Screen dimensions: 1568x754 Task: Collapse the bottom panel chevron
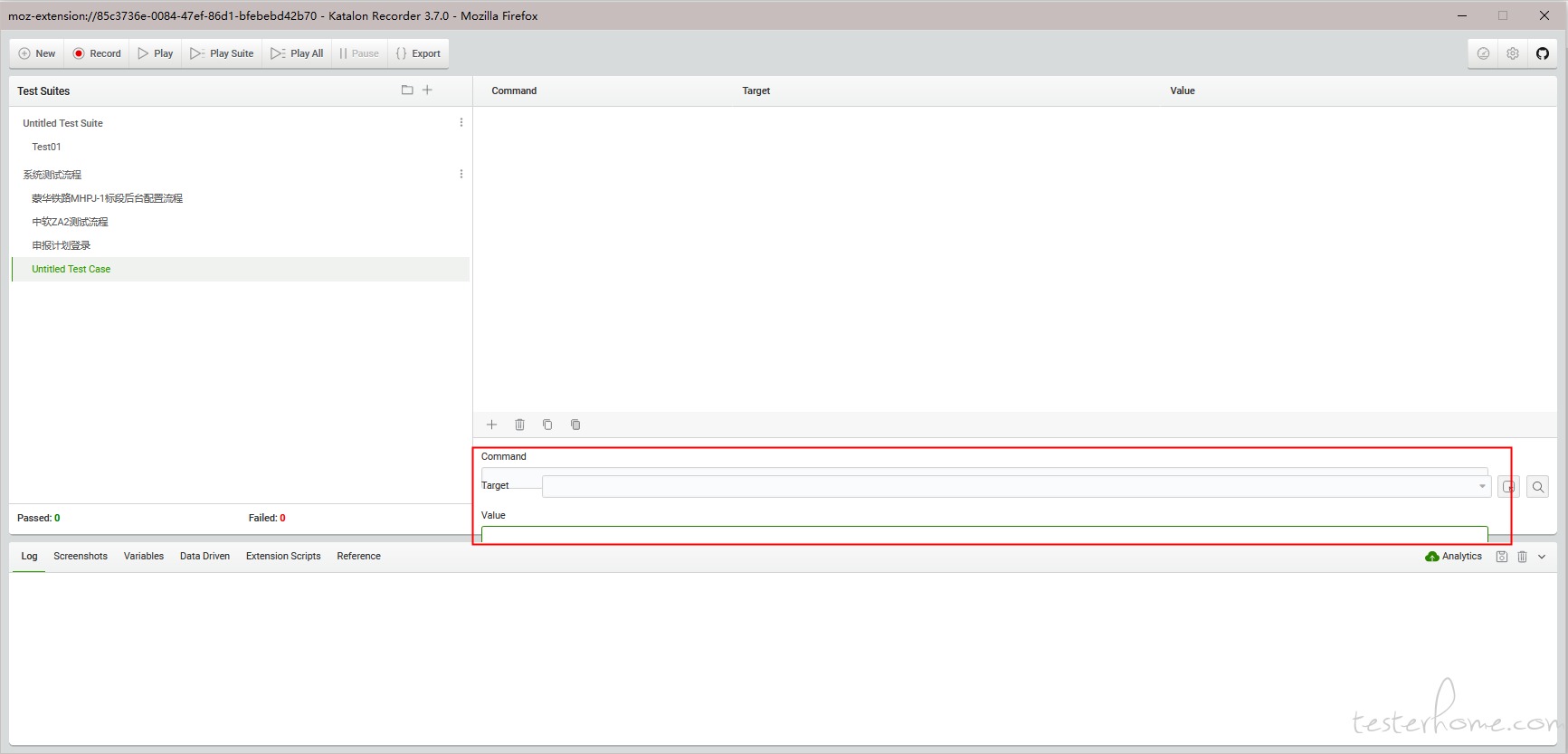1542,557
